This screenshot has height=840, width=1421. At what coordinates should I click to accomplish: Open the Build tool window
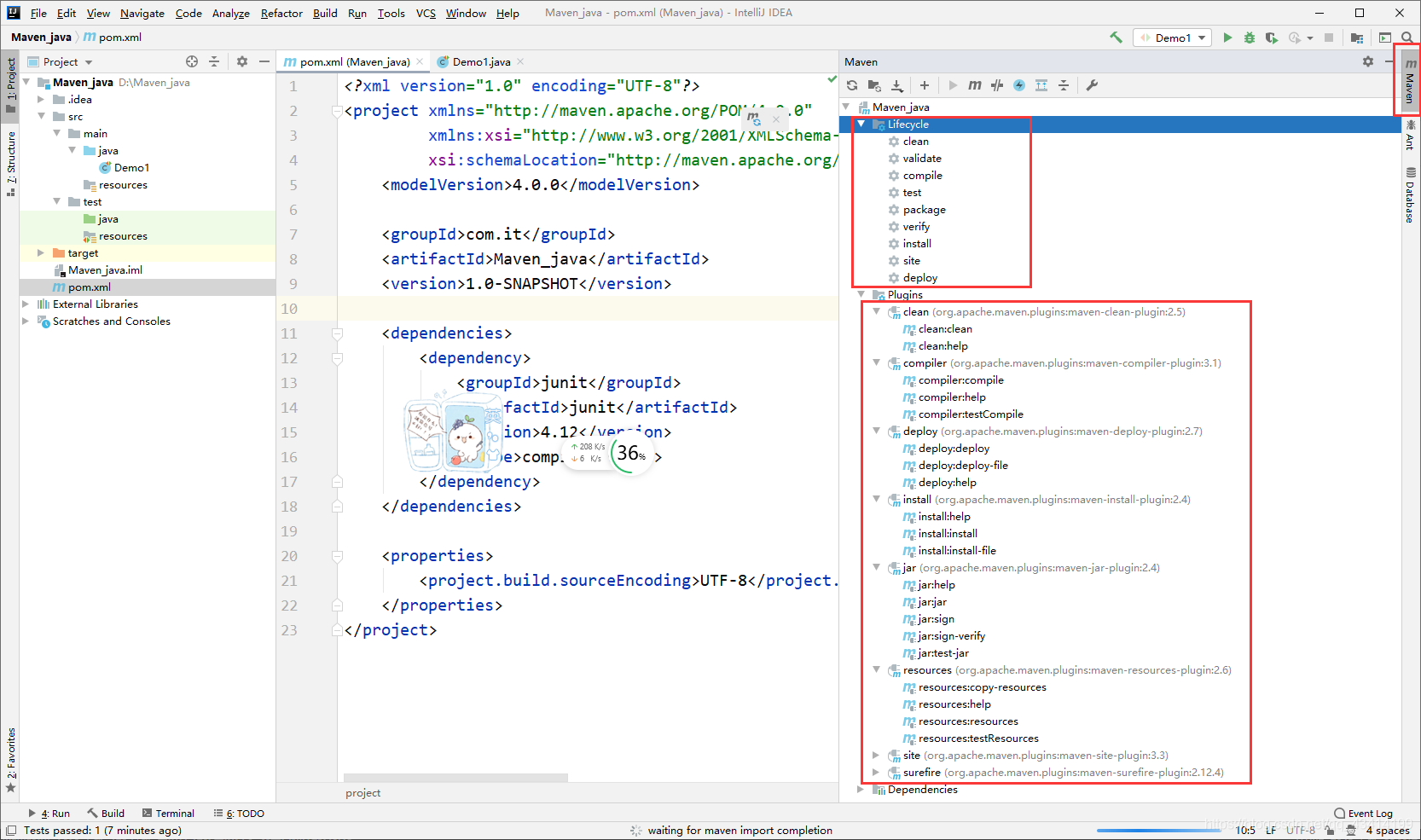[106, 814]
